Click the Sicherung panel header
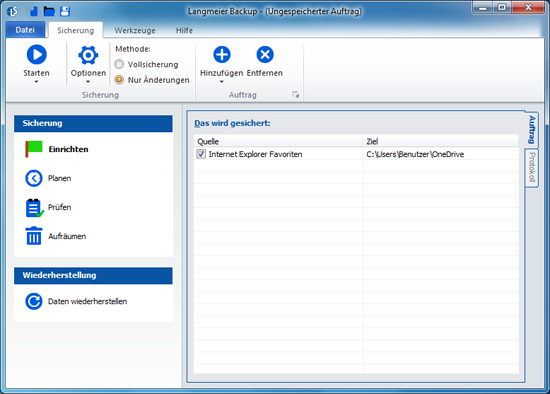The width and height of the screenshot is (550, 394). coord(93,123)
